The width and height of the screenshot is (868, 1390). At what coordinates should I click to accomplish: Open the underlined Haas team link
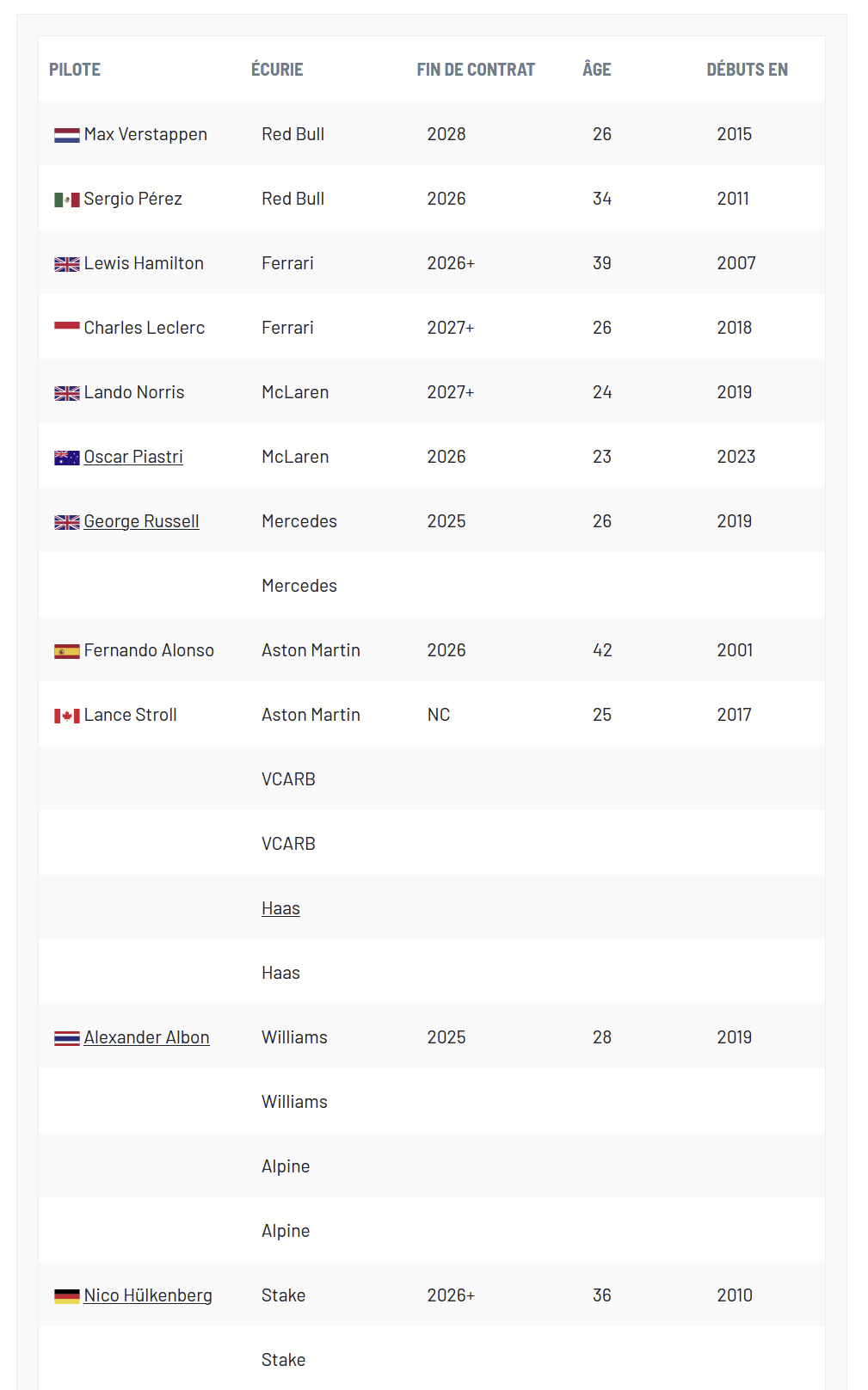[x=280, y=908]
